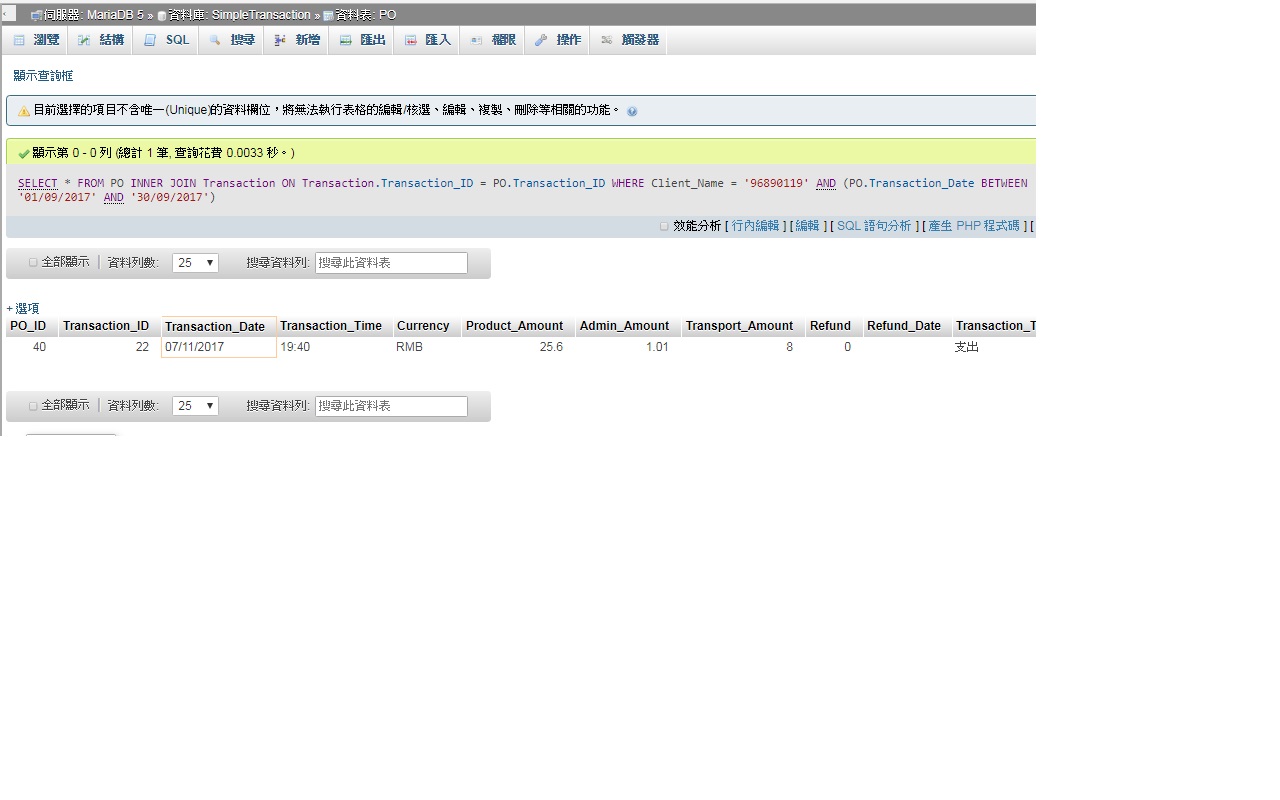Focus the 搜尋資料列 field above the table
This screenshot has height=800, width=1280.
click(x=391, y=263)
